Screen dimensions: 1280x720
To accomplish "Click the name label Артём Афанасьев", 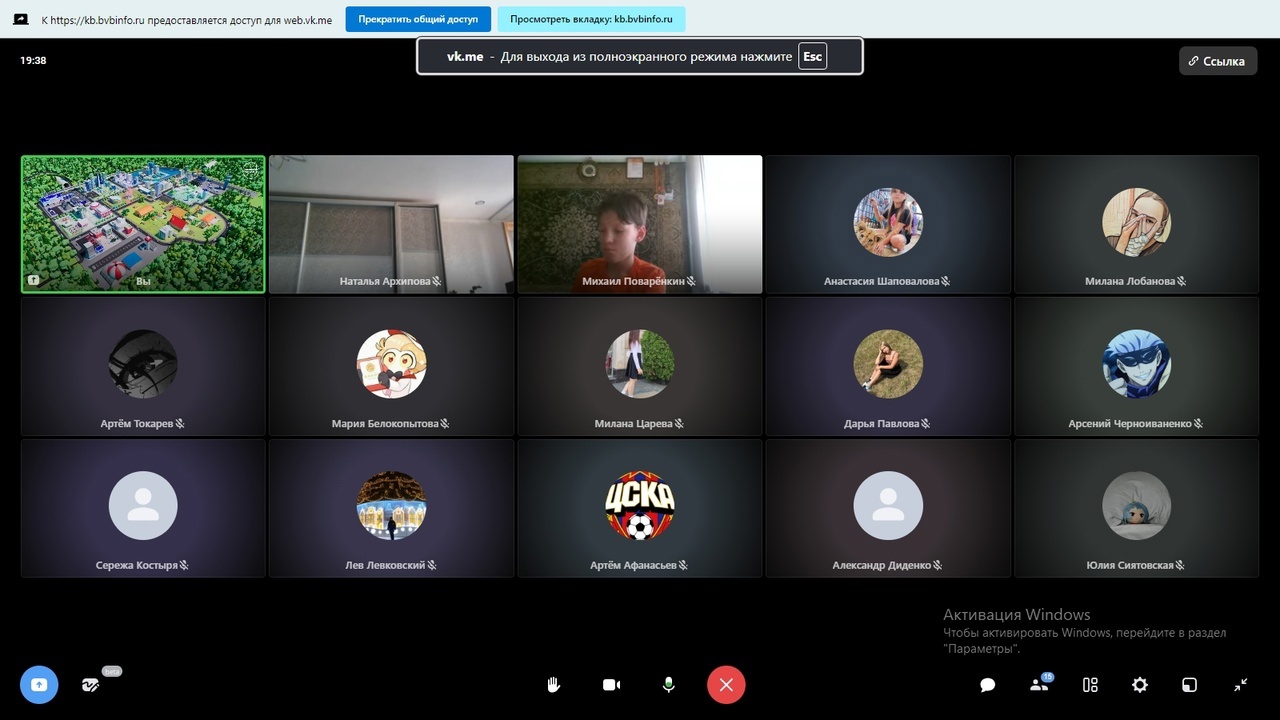I will (633, 566).
